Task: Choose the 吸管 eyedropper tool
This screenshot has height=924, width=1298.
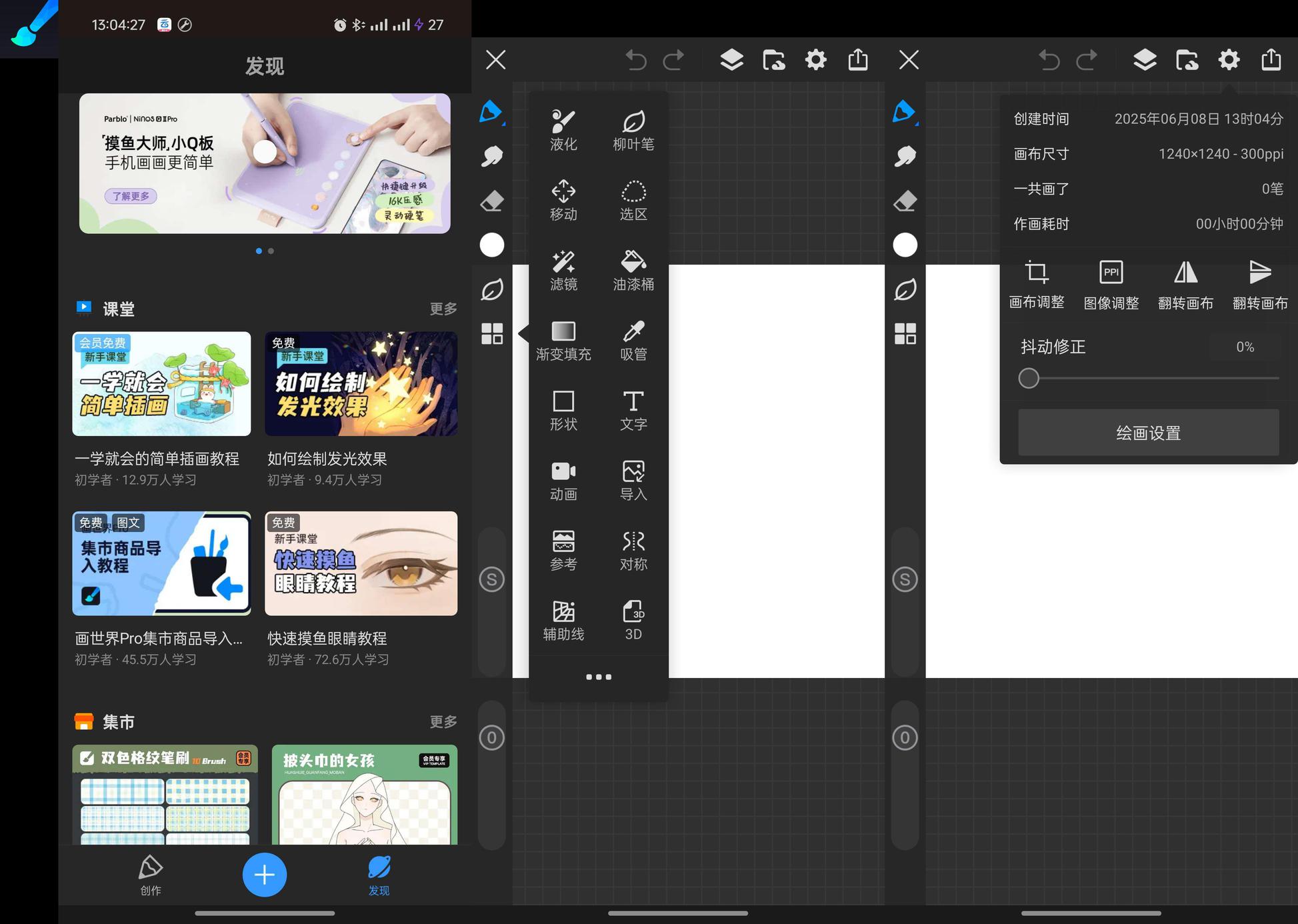Action: tap(633, 341)
